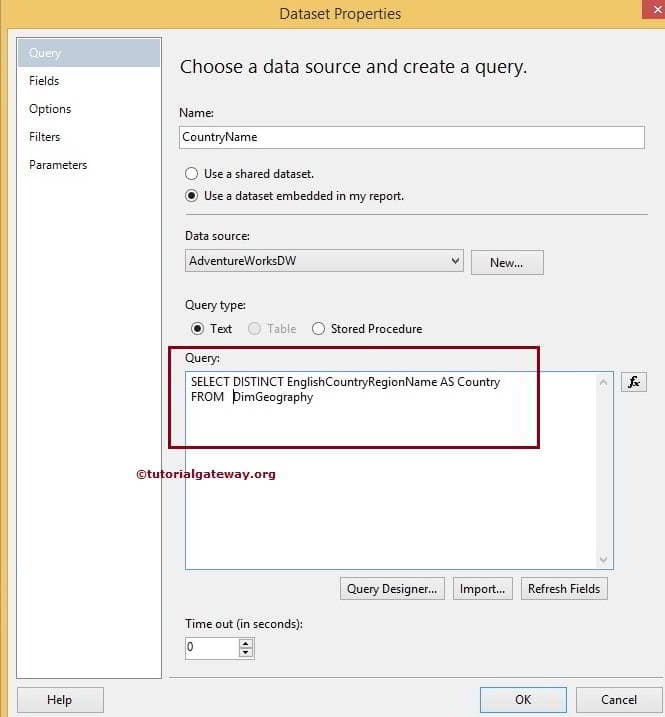
Task: Launch the Query Designer
Action: (x=392, y=589)
